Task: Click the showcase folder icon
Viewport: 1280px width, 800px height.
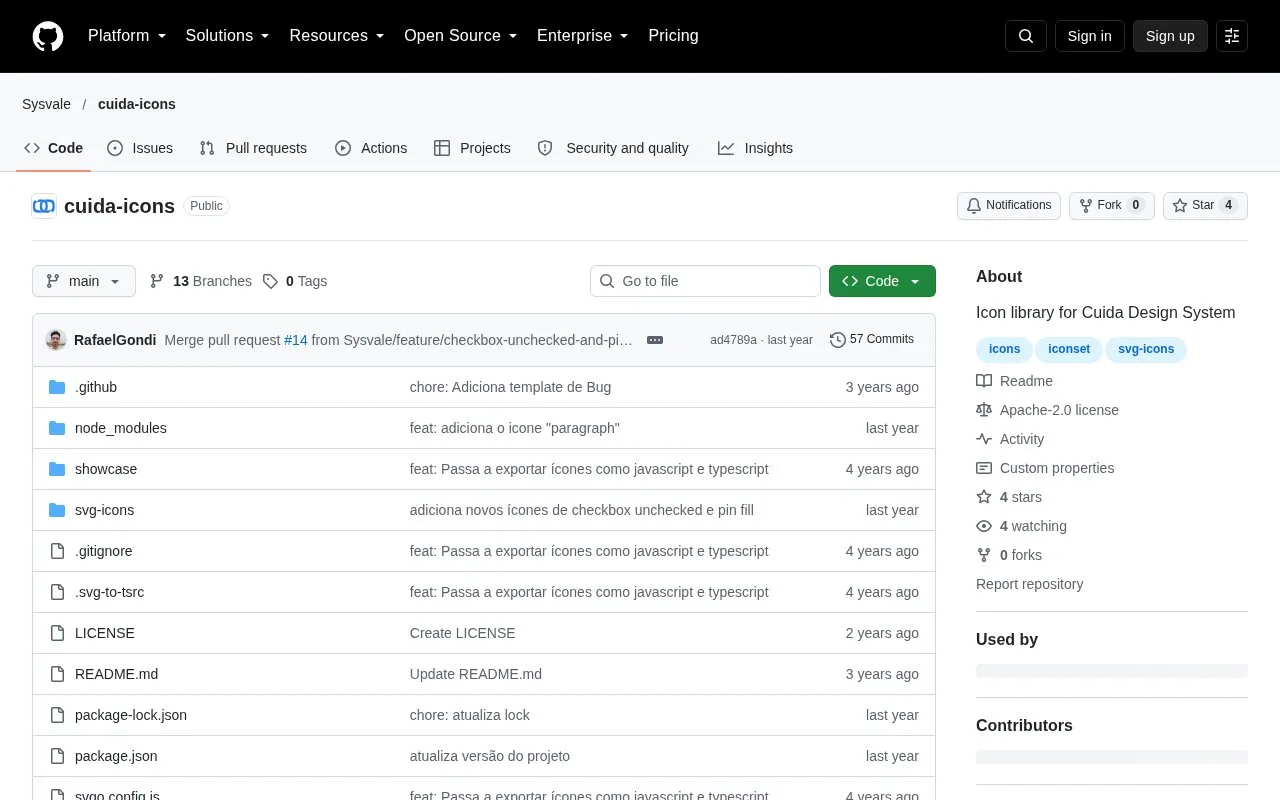Action: [57, 469]
